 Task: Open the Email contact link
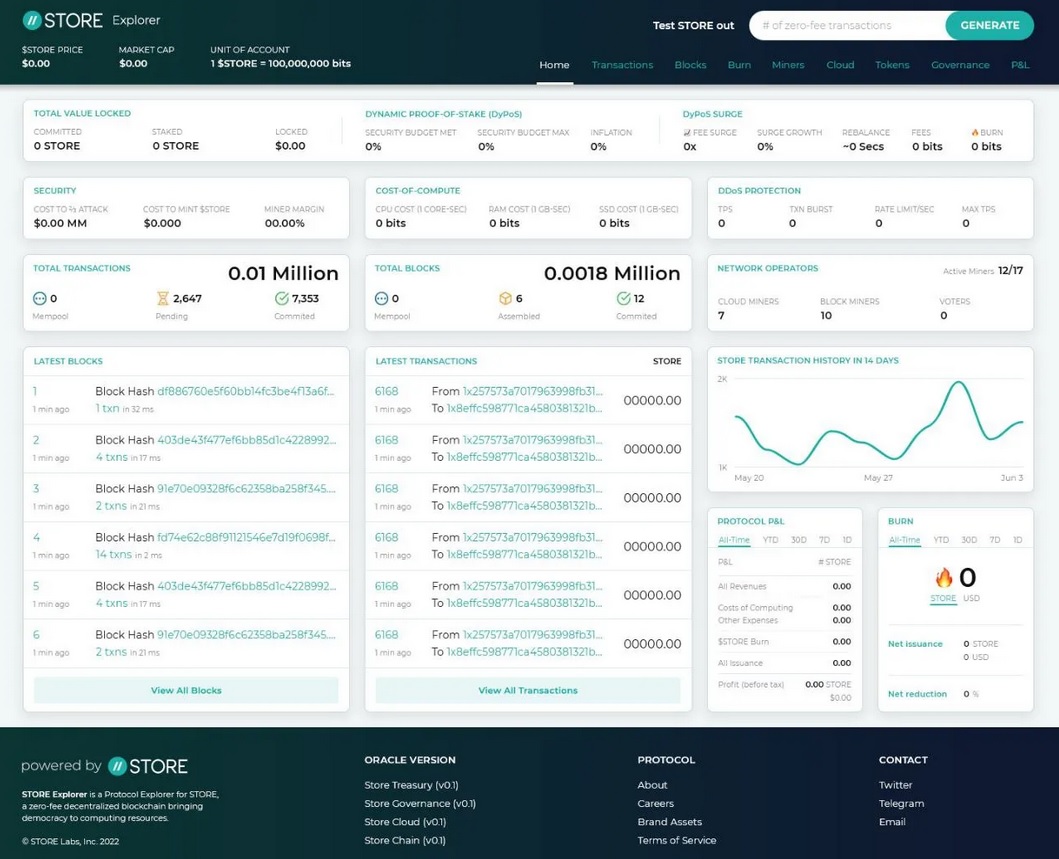coord(892,822)
